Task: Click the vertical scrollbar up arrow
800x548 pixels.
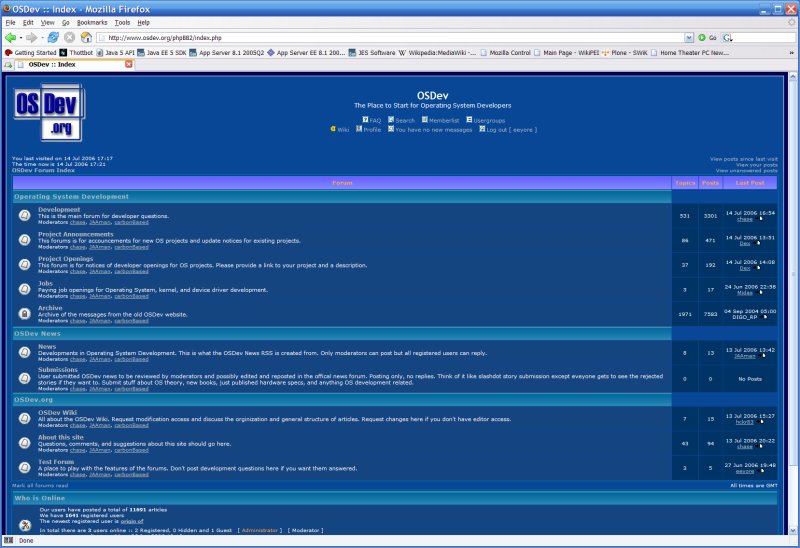Action: [x=792, y=77]
